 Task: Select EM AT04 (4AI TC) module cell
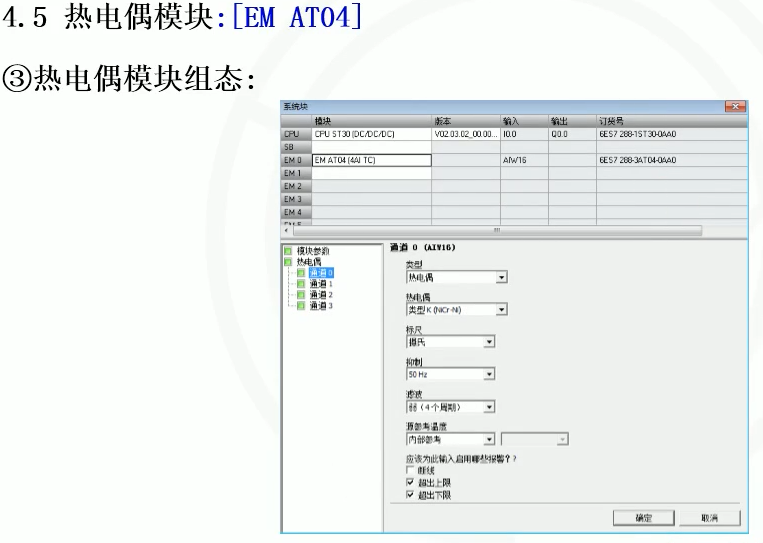click(x=372, y=160)
